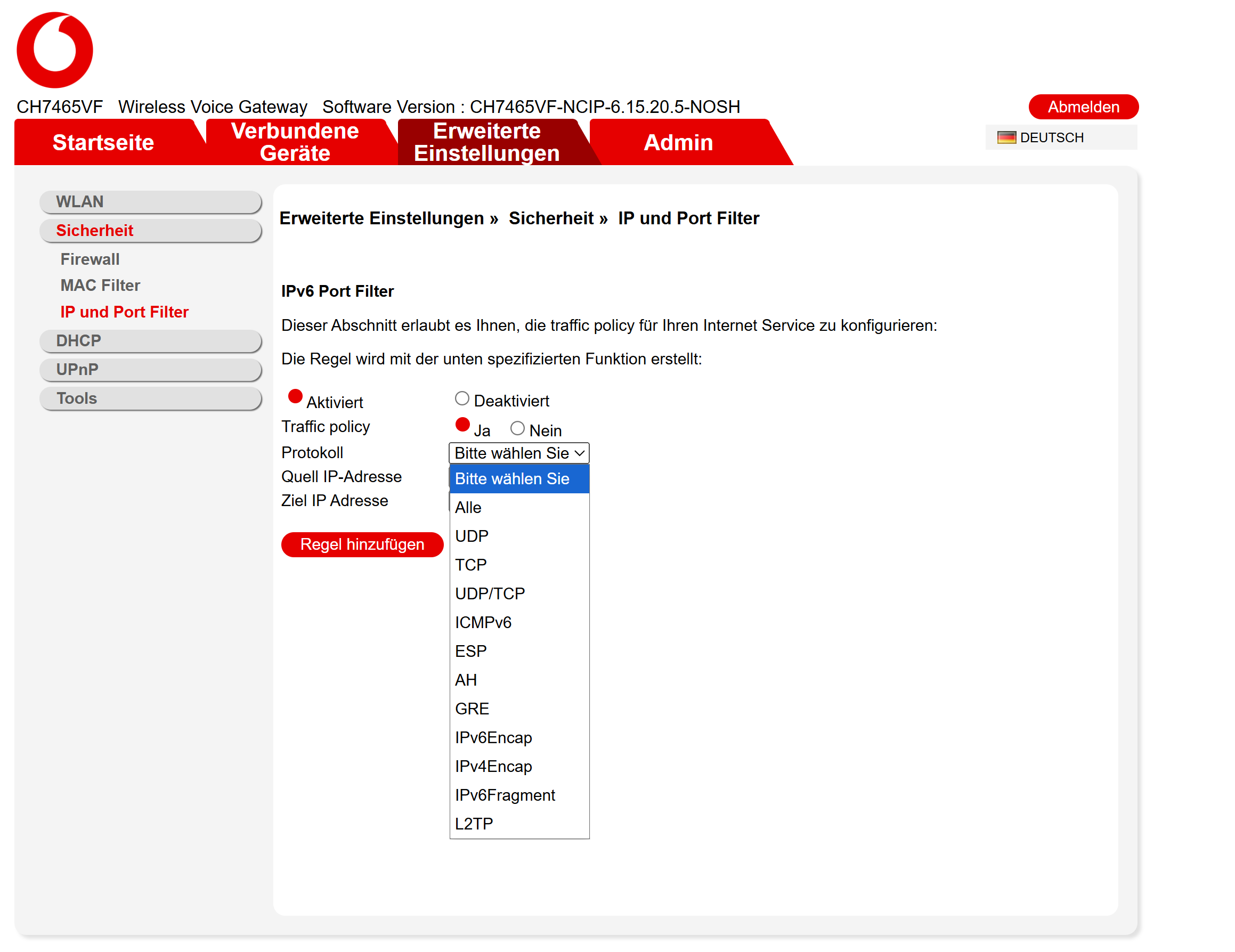1235x952 pixels.
Task: Choose UDP/TCP from protocol list
Action: [490, 593]
